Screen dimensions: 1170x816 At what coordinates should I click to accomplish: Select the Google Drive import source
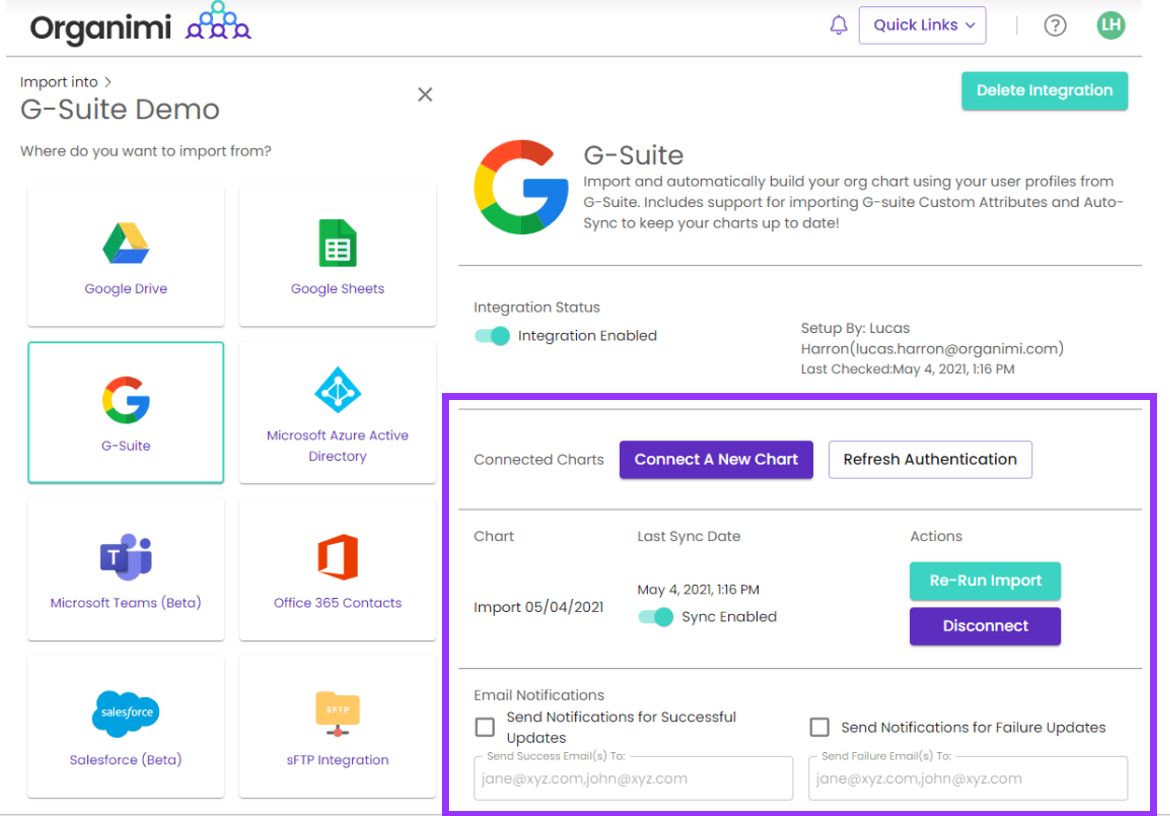[x=126, y=256]
